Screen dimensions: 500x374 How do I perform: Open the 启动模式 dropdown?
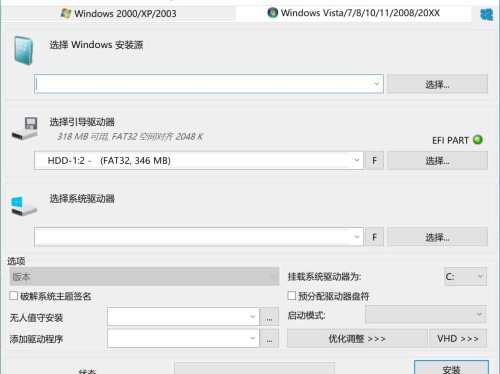pyautogui.click(x=426, y=314)
